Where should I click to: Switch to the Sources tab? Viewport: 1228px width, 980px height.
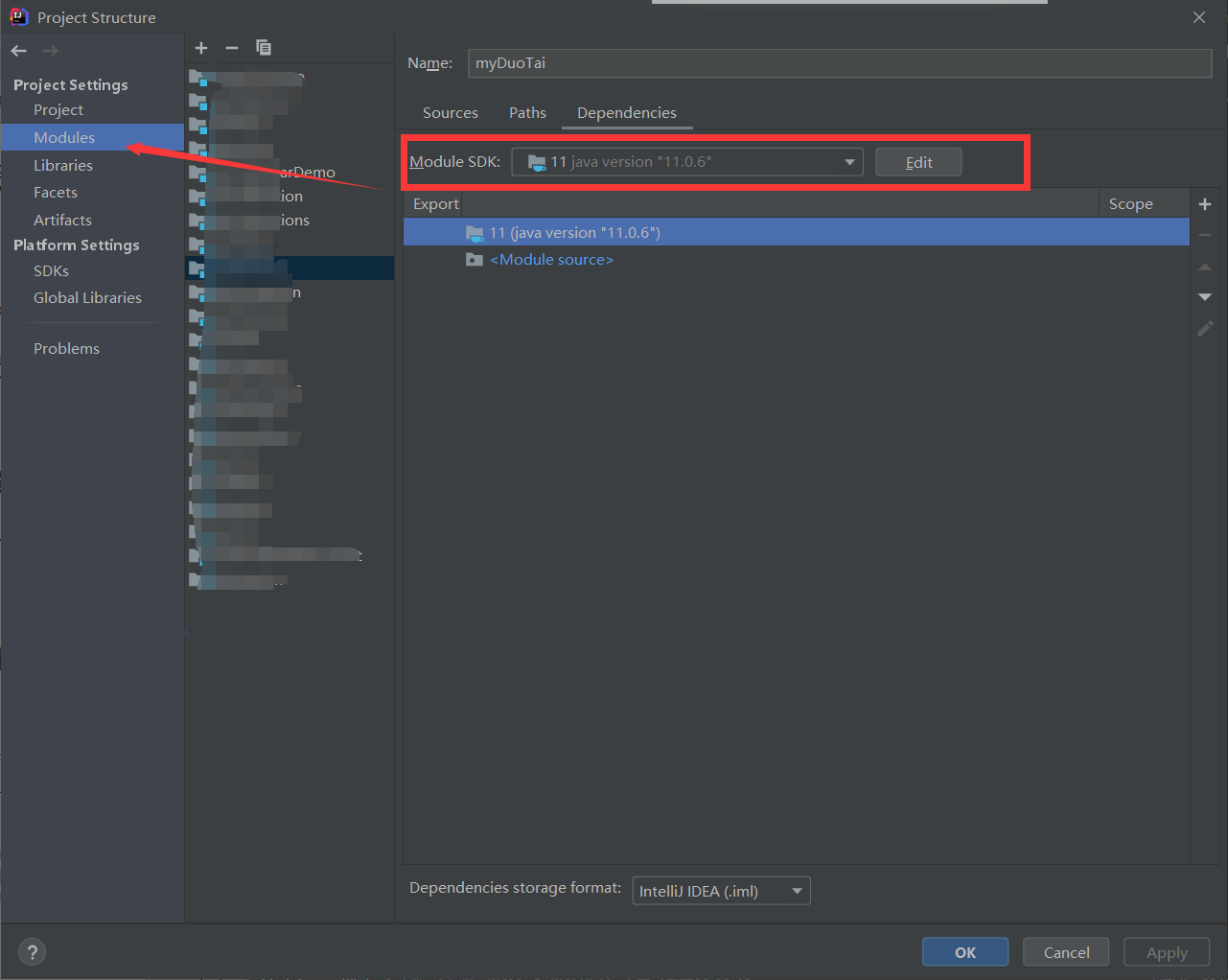point(451,113)
